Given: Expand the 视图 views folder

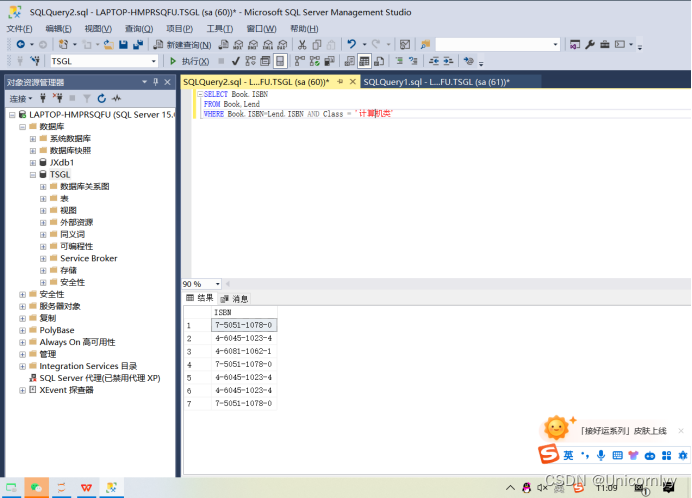Looking at the screenshot, I should 43,211.
